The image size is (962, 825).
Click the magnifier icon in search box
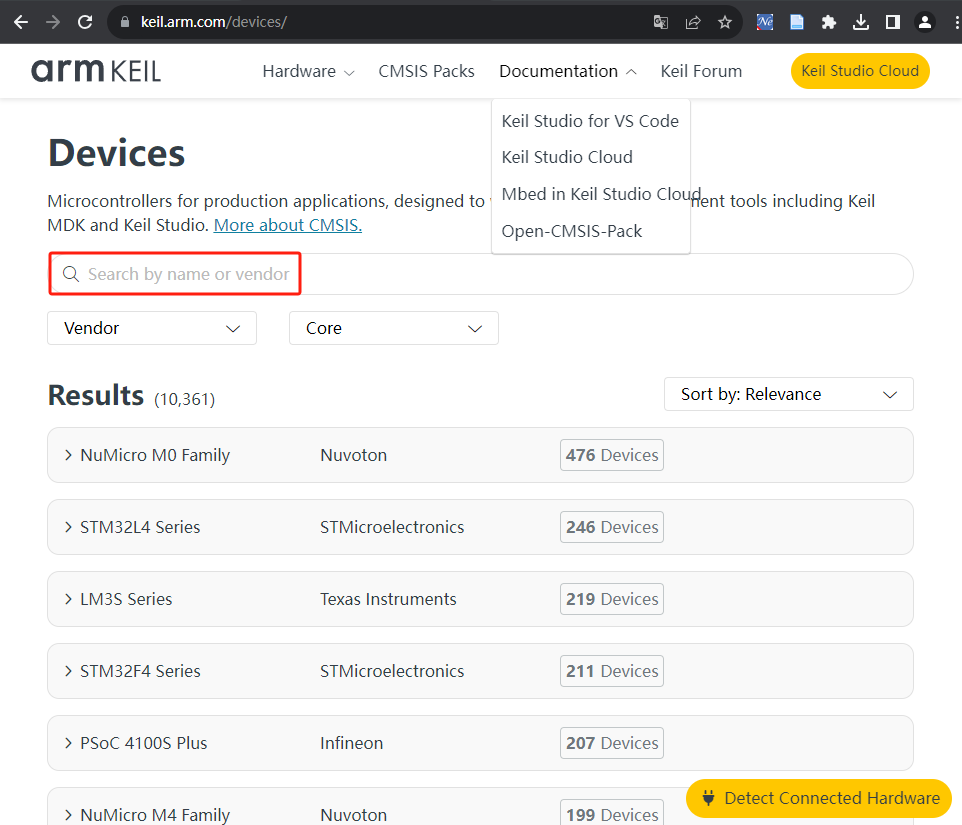(x=71, y=274)
